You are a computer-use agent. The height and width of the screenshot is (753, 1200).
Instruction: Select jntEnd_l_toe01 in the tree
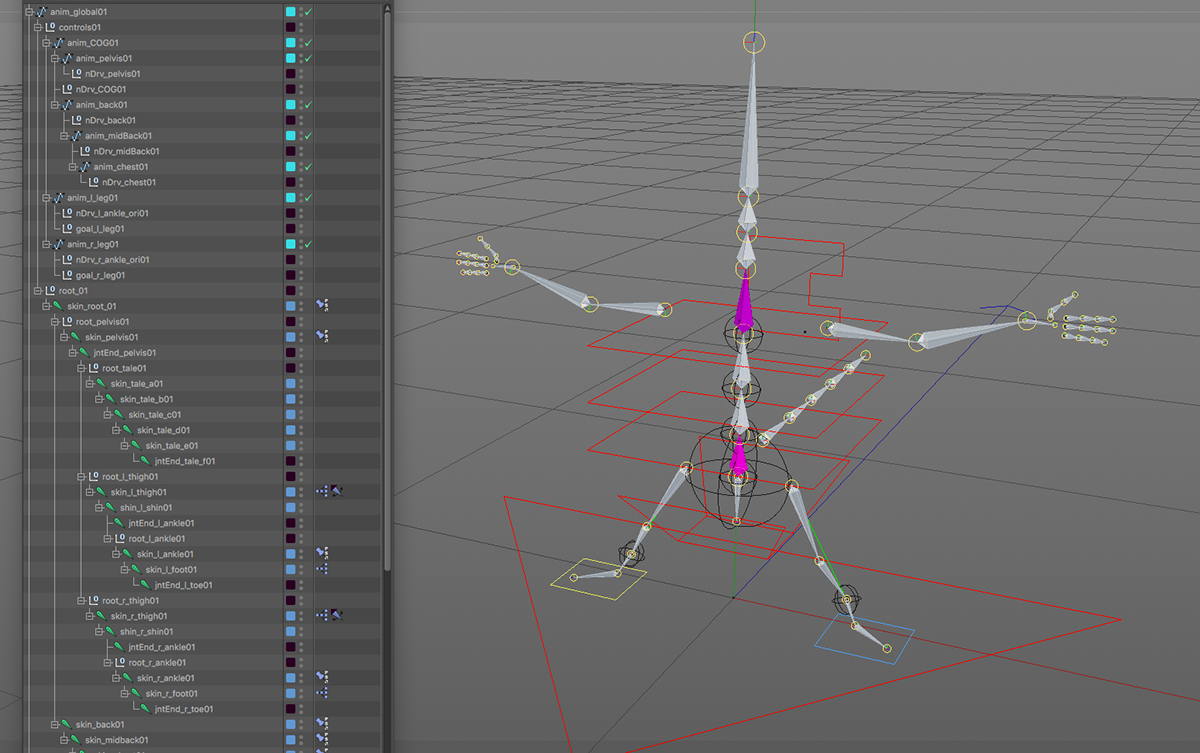pos(183,585)
